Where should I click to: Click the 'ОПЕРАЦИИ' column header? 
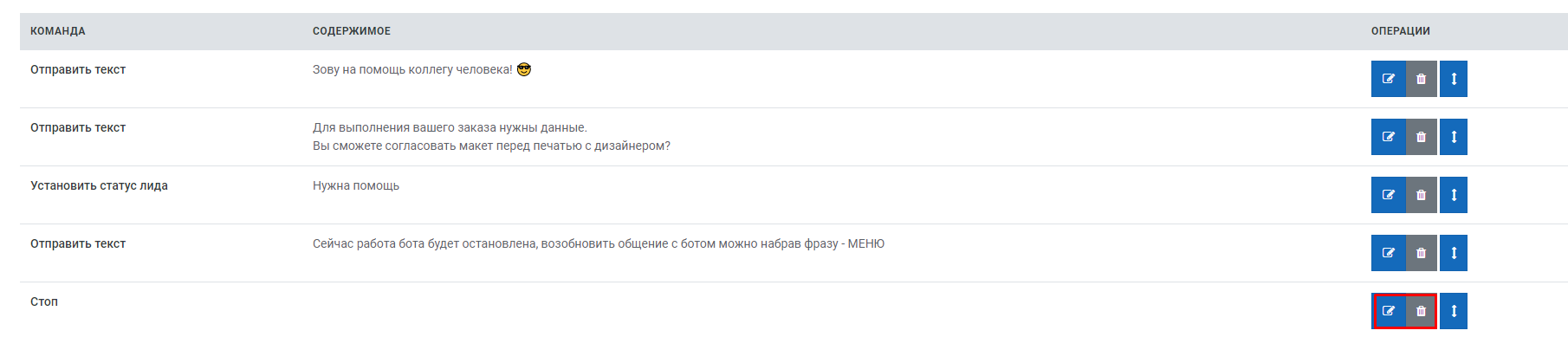pos(1400,31)
